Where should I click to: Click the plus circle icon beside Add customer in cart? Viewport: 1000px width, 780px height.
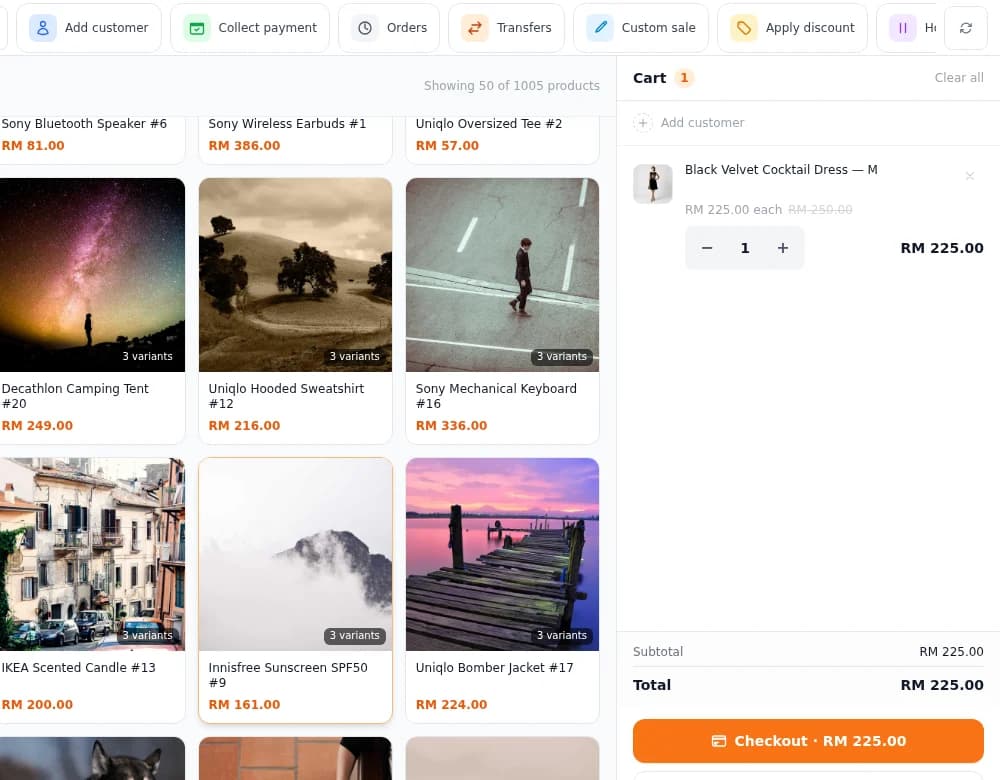point(643,122)
